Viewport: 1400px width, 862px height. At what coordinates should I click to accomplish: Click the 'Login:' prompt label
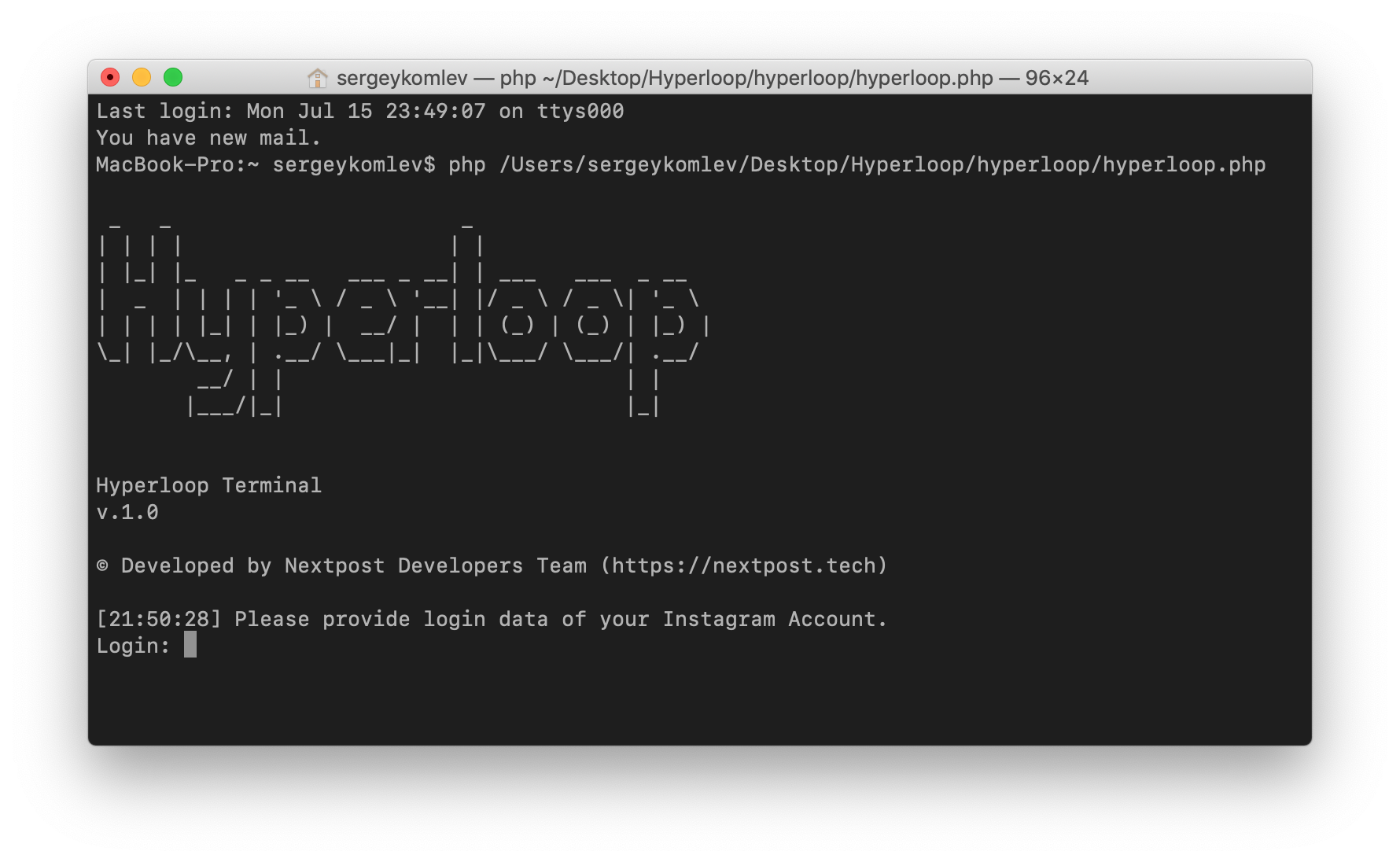tap(133, 646)
